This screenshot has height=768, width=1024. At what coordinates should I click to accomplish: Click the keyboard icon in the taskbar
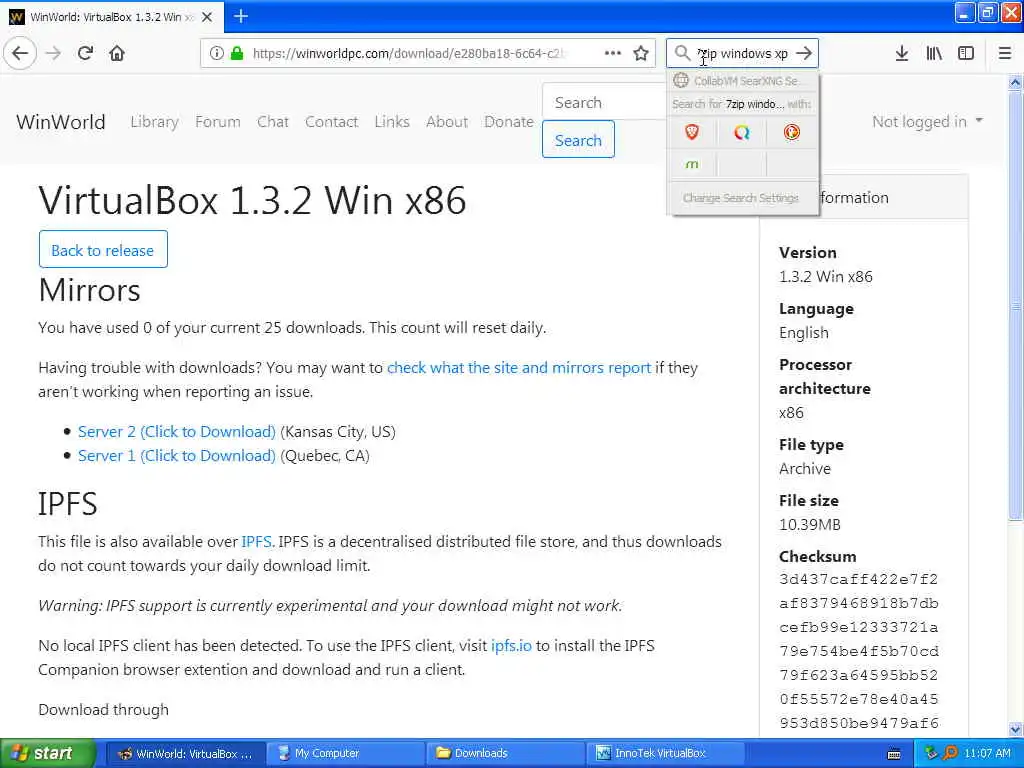pyautogui.click(x=894, y=754)
